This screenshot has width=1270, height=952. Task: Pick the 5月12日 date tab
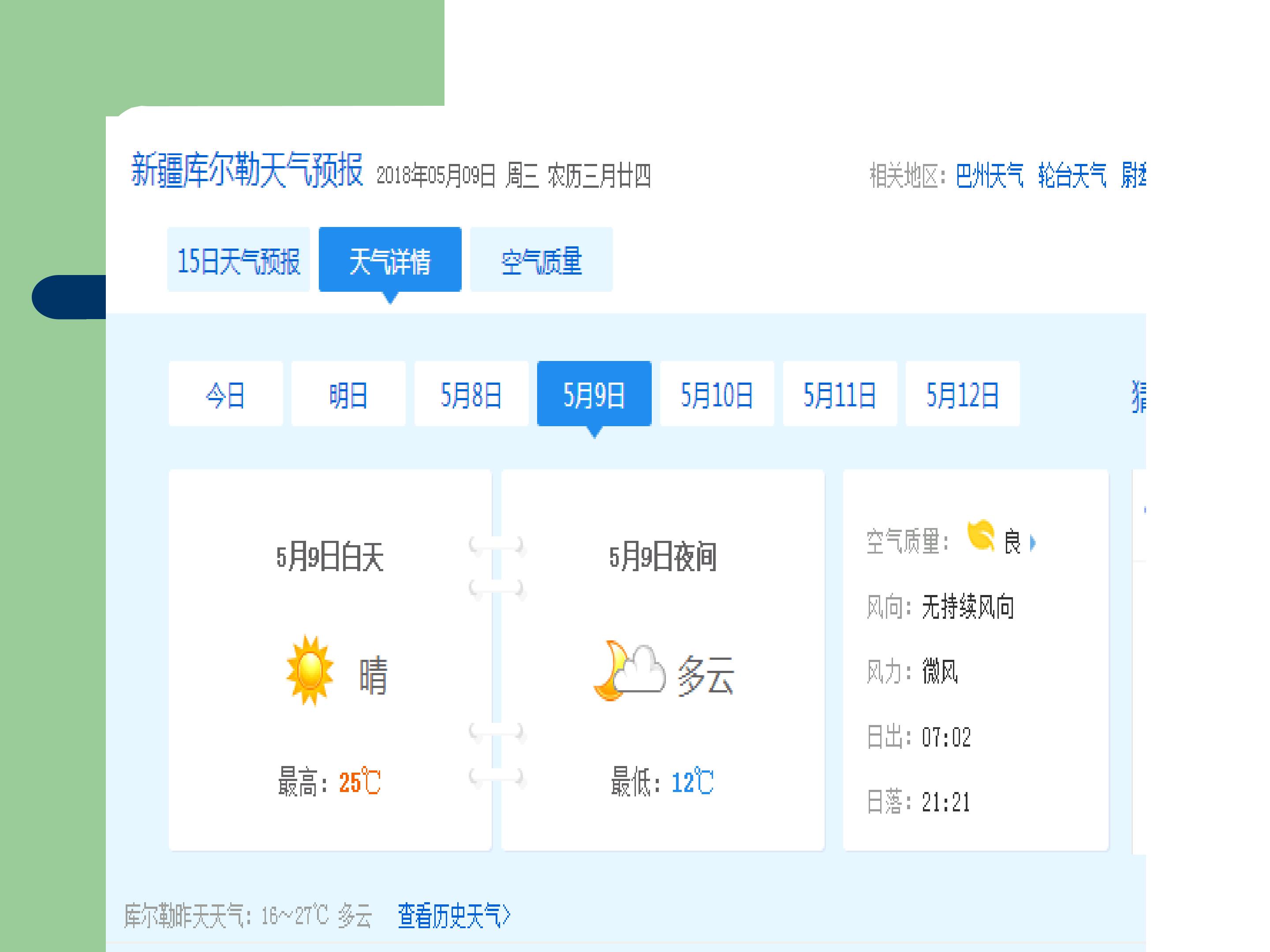tap(963, 394)
